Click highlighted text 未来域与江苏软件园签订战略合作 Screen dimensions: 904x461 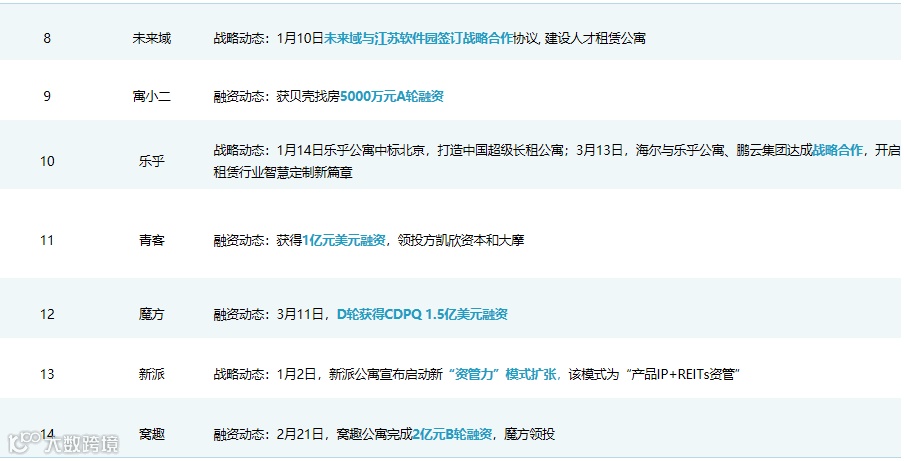coord(418,39)
